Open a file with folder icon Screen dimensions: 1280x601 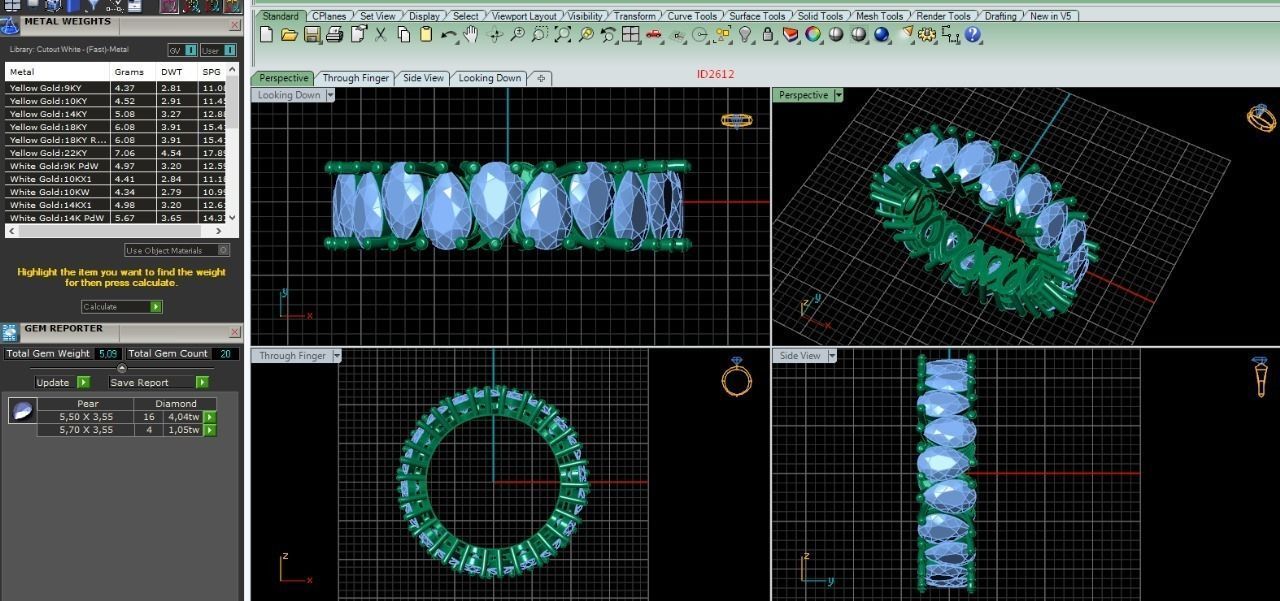[x=289, y=35]
